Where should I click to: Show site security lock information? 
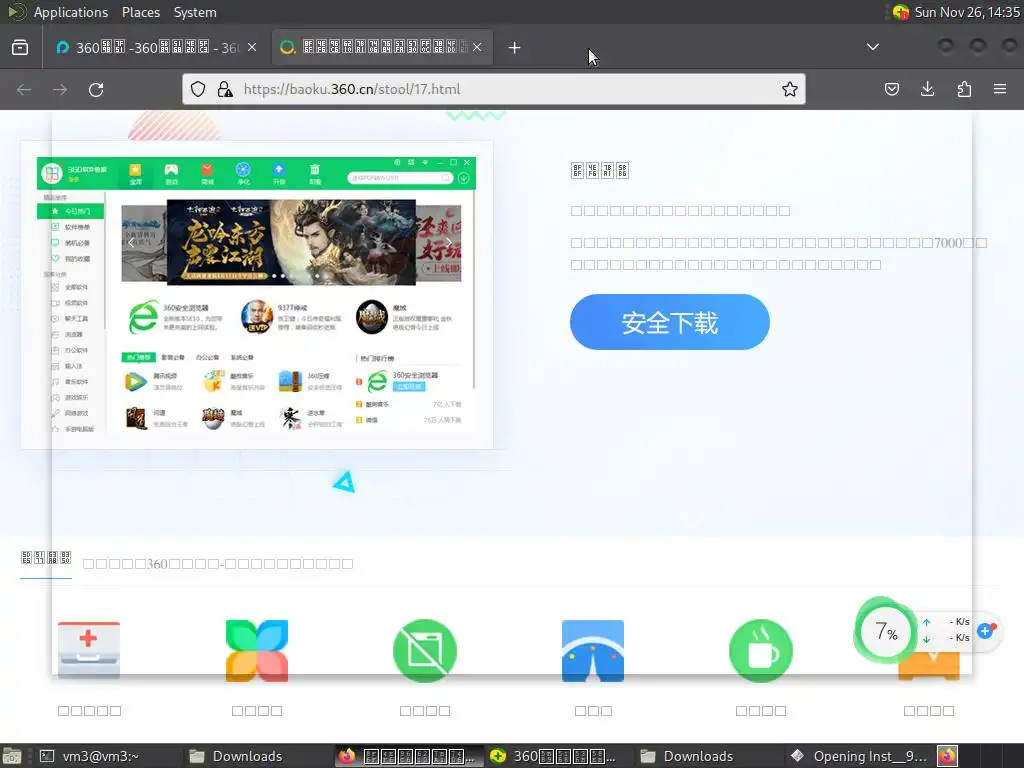coord(225,89)
